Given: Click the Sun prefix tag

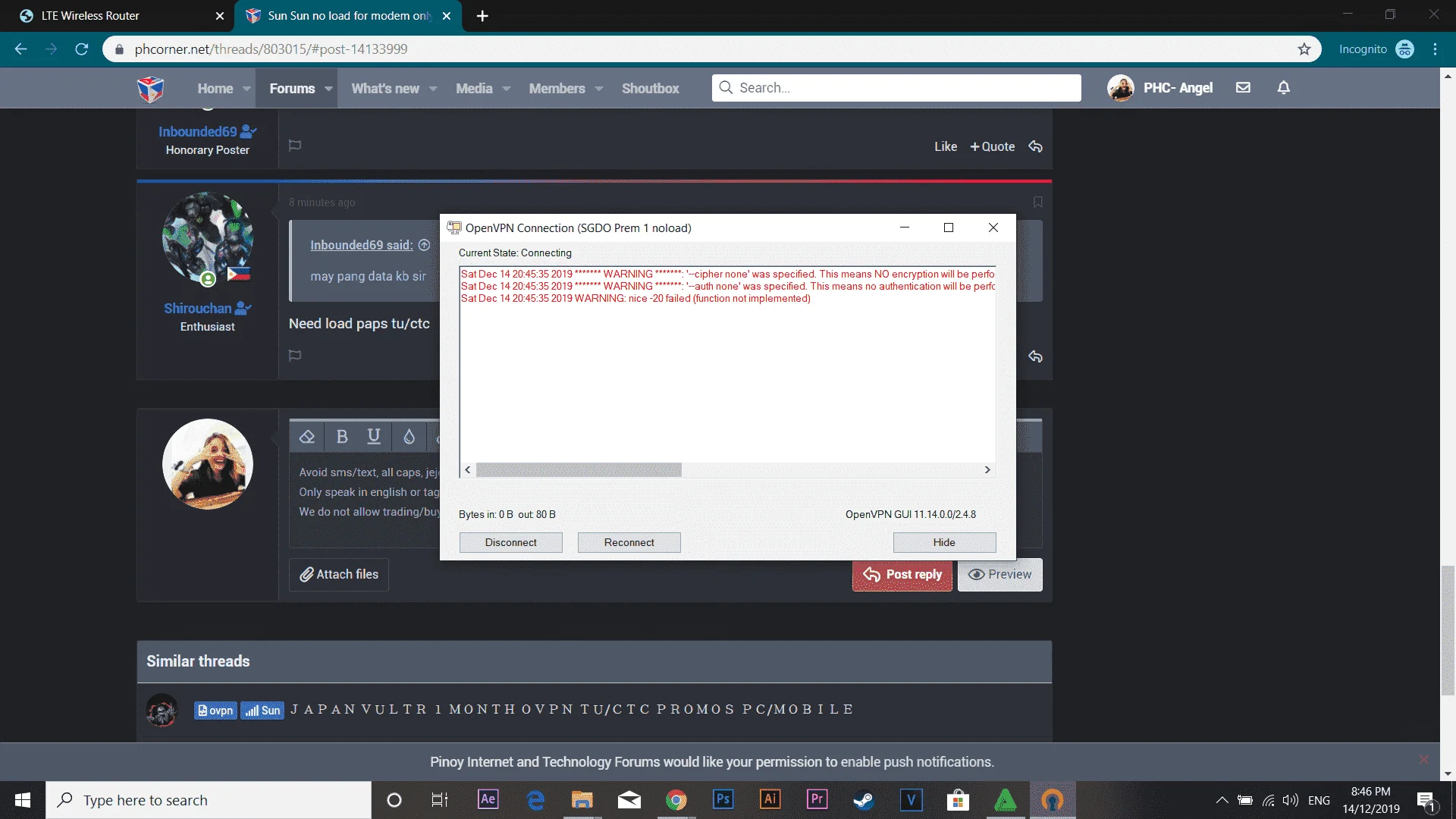Looking at the screenshot, I should (x=262, y=711).
